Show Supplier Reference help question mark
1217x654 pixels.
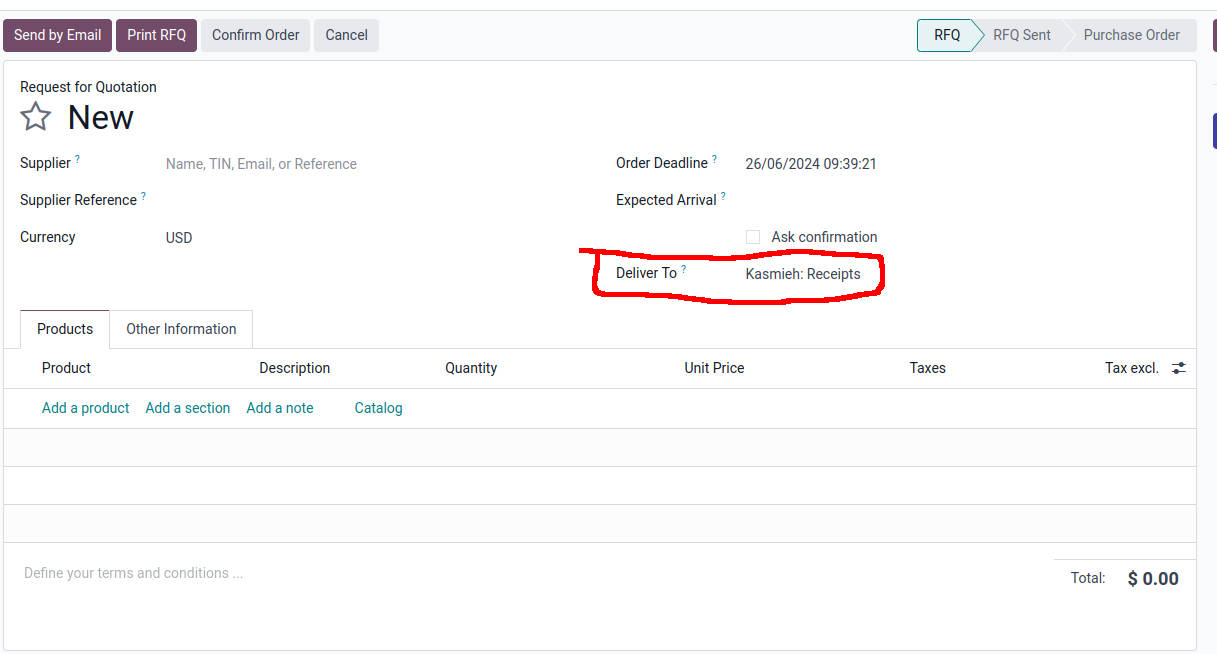tap(143, 196)
